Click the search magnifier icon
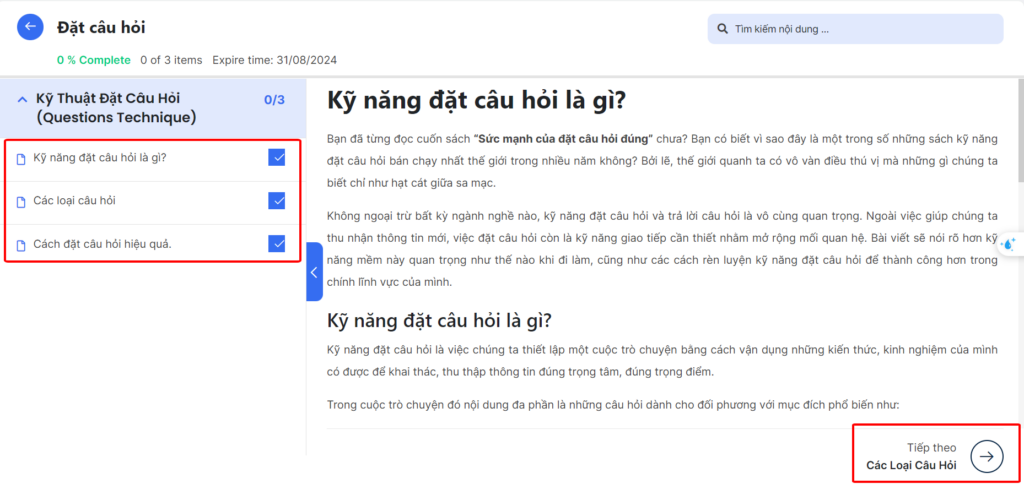Viewport: 1024px width, 484px height. coord(722,29)
